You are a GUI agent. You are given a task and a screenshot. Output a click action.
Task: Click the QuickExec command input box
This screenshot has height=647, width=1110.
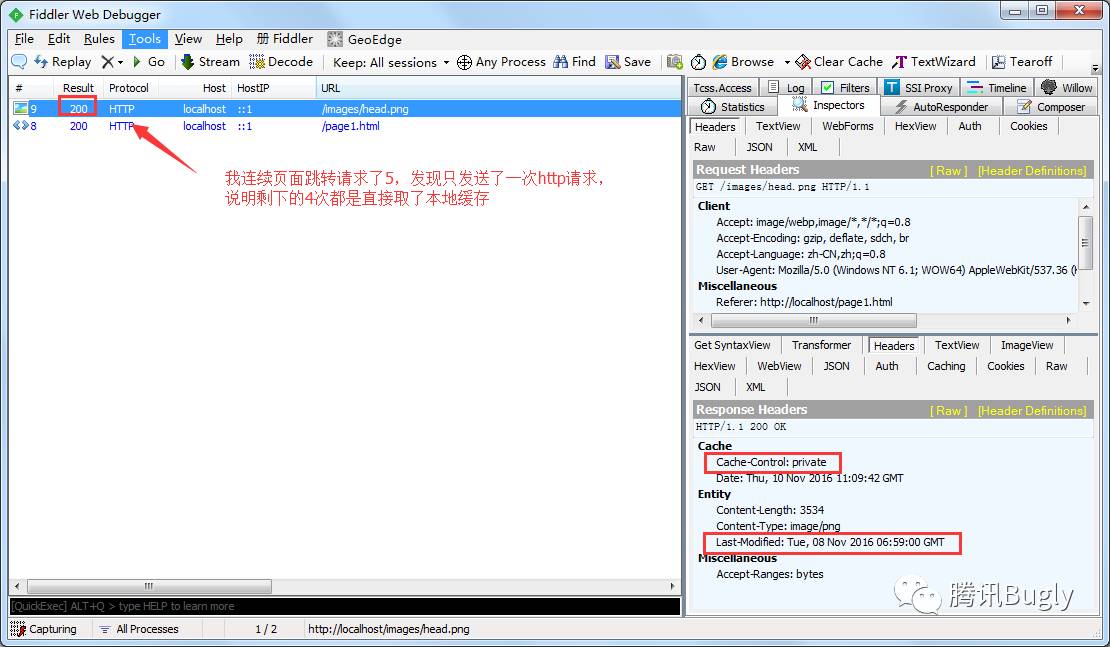point(344,606)
